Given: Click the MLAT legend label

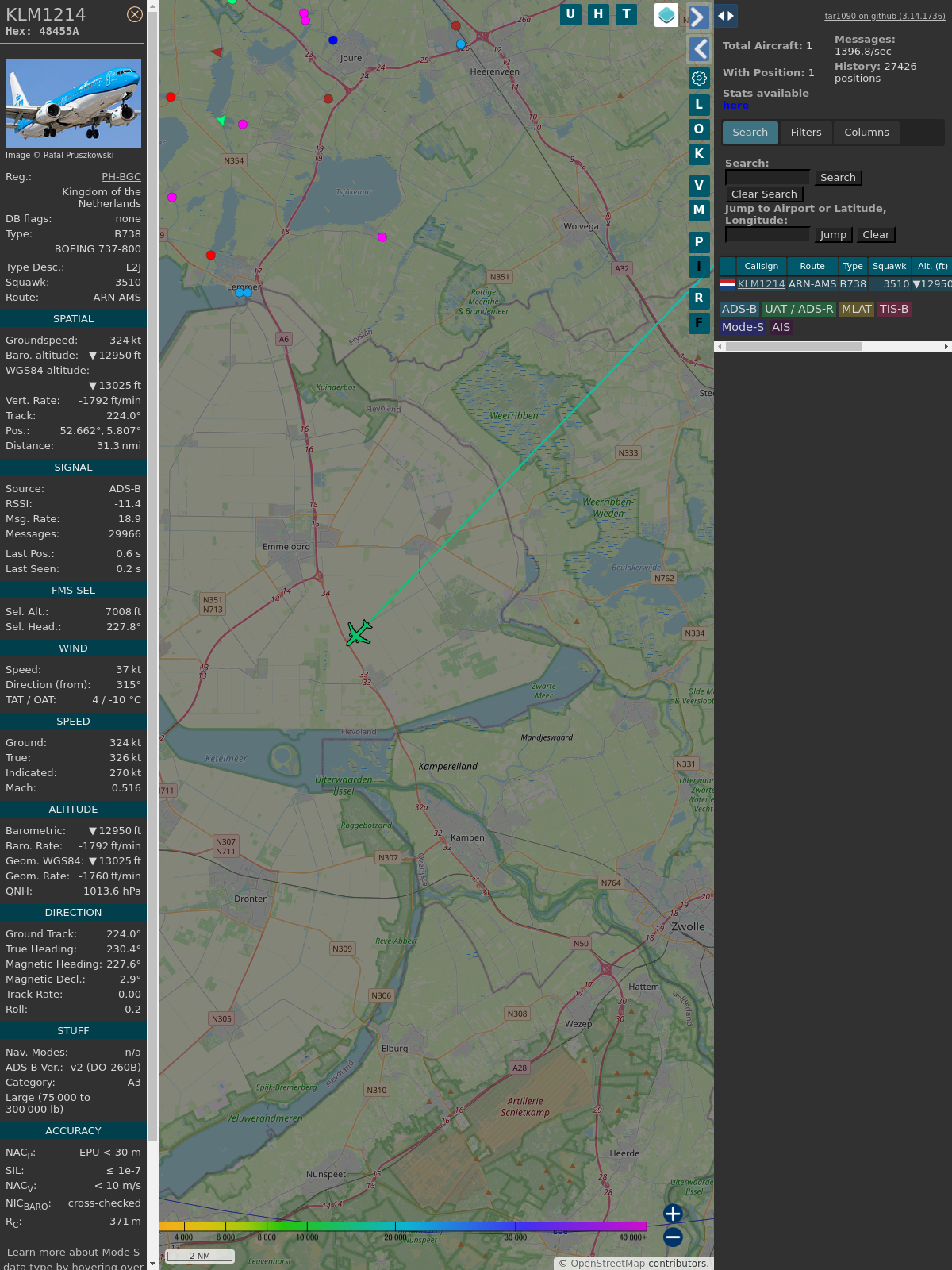Looking at the screenshot, I should tap(857, 310).
